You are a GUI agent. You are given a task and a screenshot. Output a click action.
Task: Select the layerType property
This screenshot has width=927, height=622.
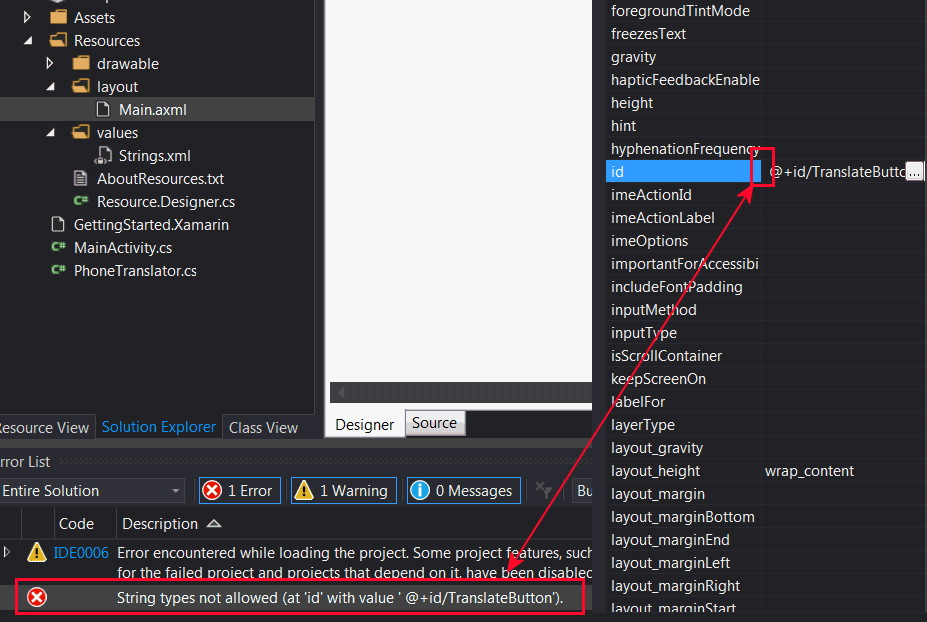pos(643,425)
